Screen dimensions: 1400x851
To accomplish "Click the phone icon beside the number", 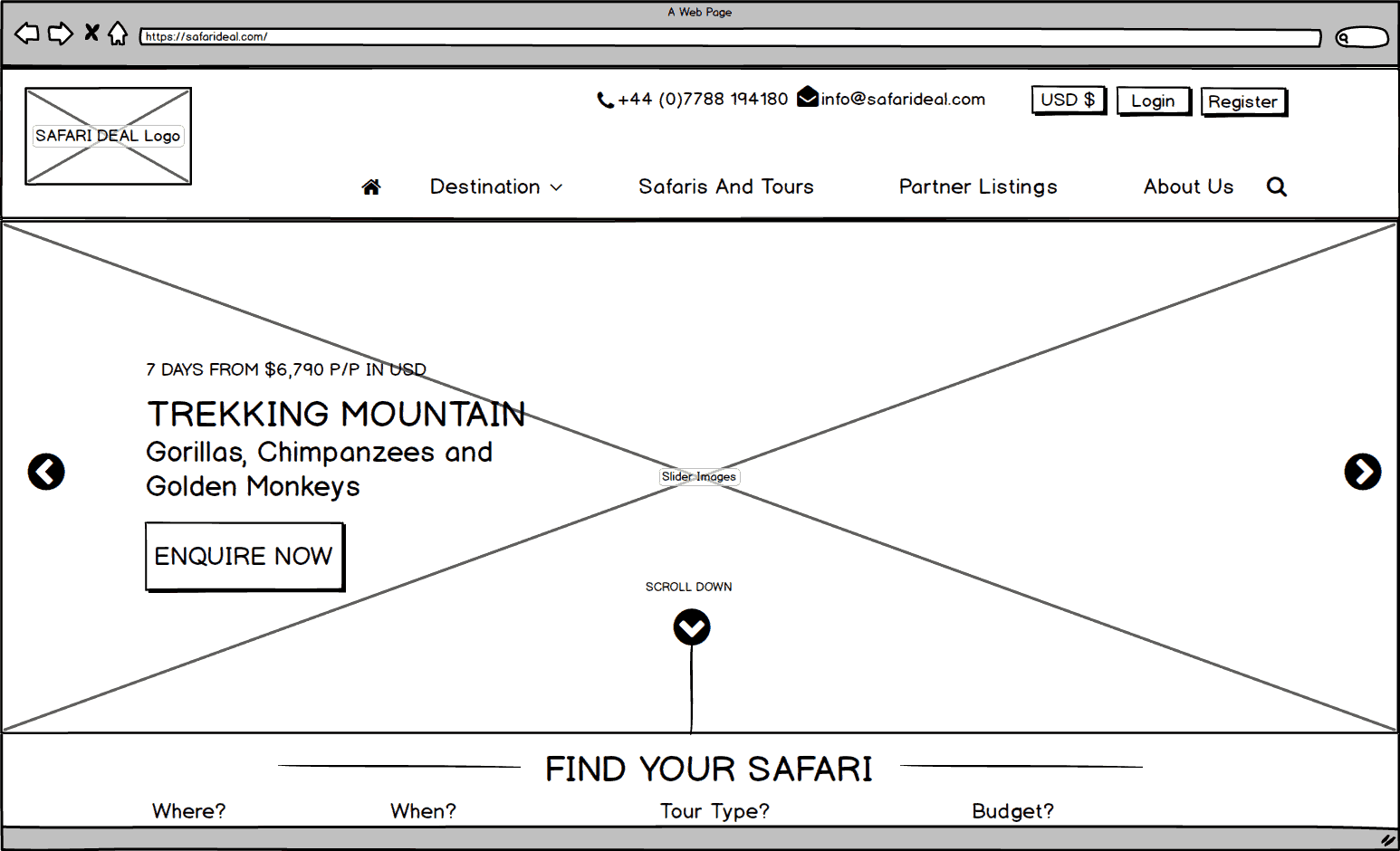I will click(605, 100).
